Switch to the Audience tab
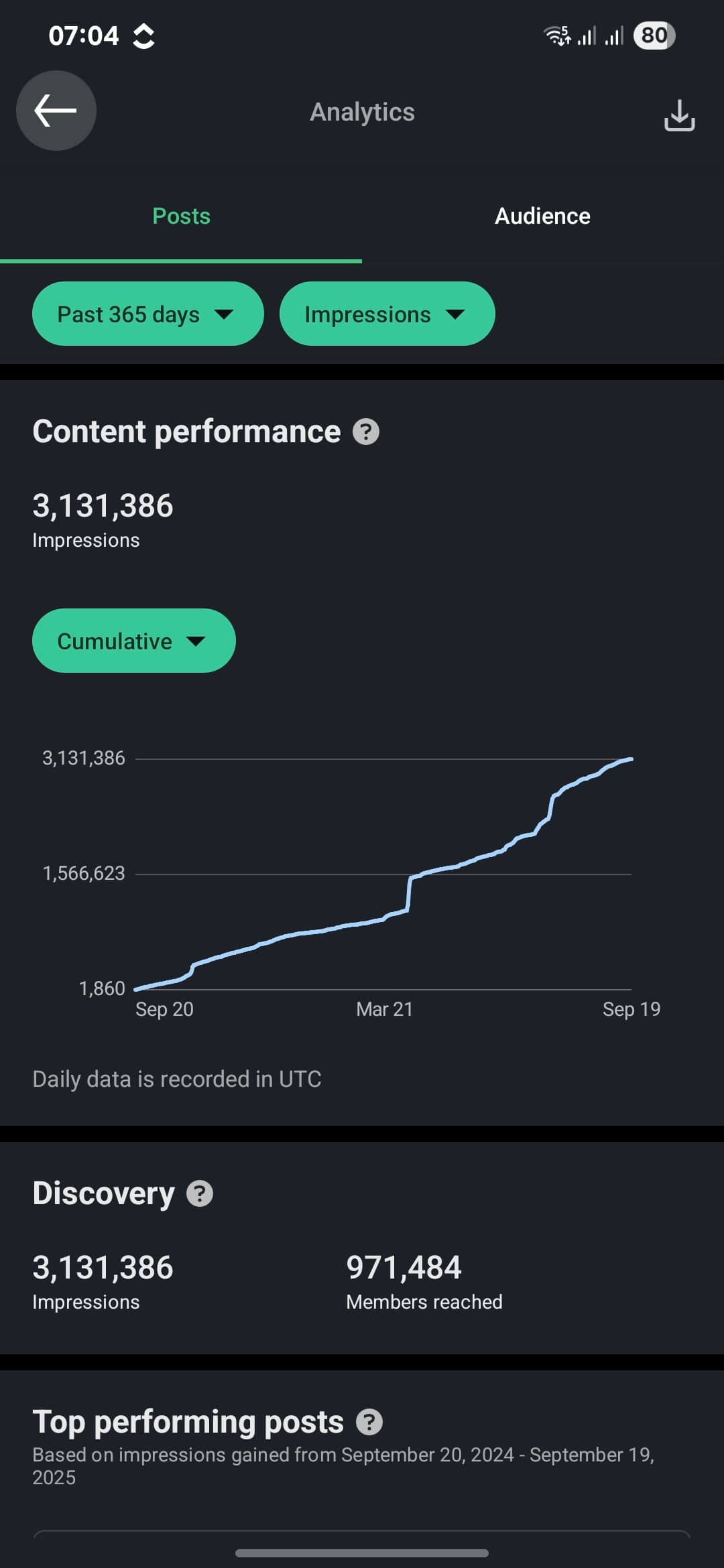This screenshot has height=1568, width=724. pos(542,216)
